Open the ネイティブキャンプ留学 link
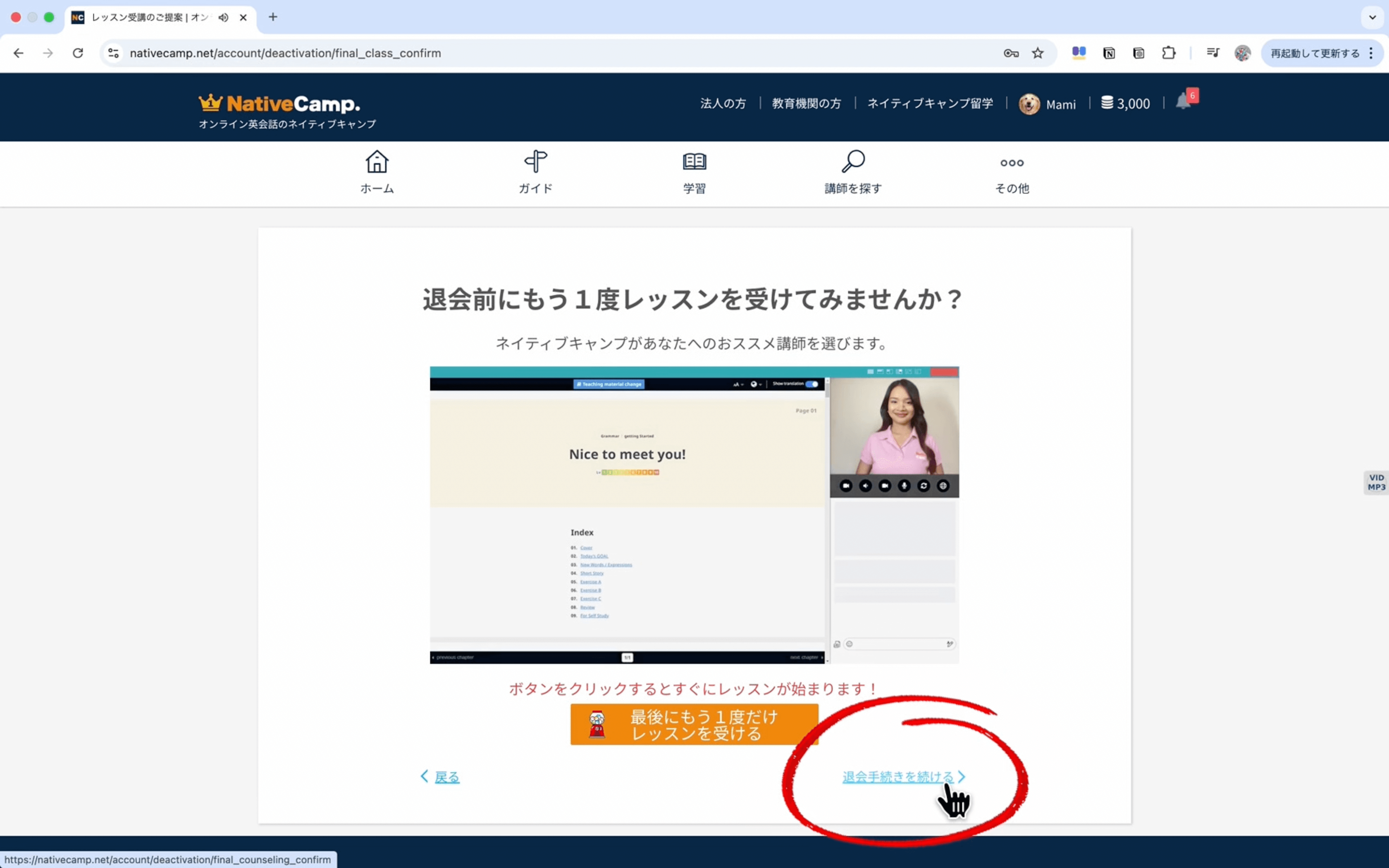 click(x=930, y=103)
